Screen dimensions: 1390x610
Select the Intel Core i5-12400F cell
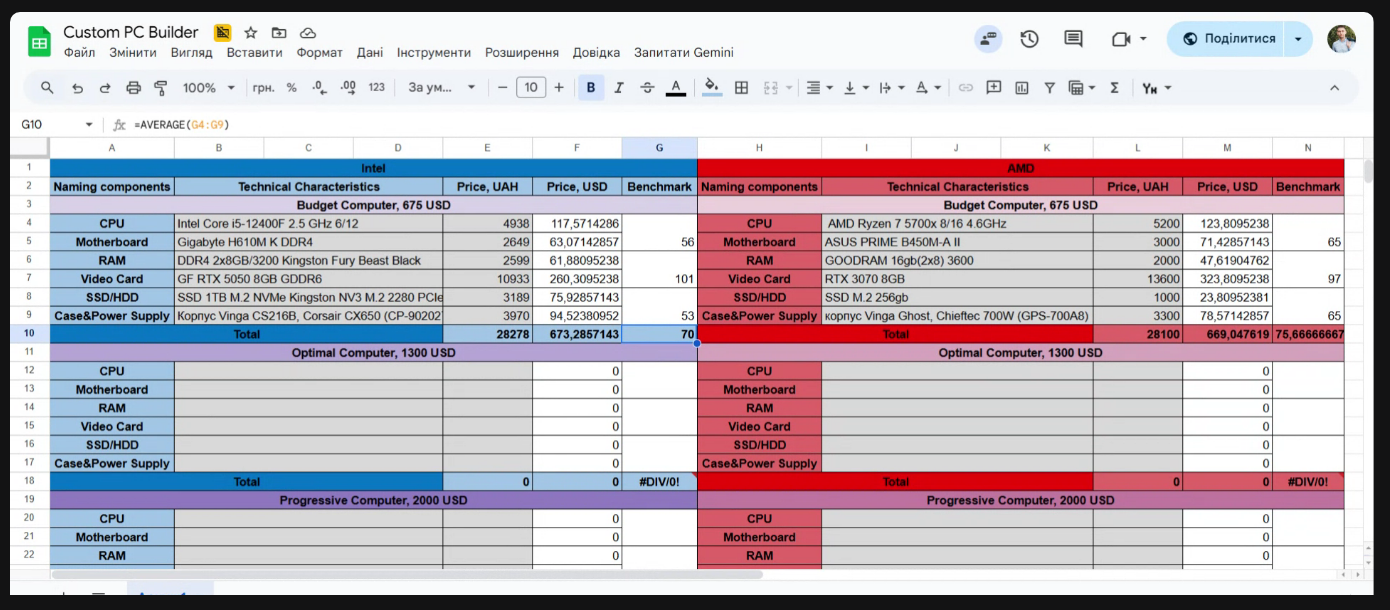[x=308, y=224]
